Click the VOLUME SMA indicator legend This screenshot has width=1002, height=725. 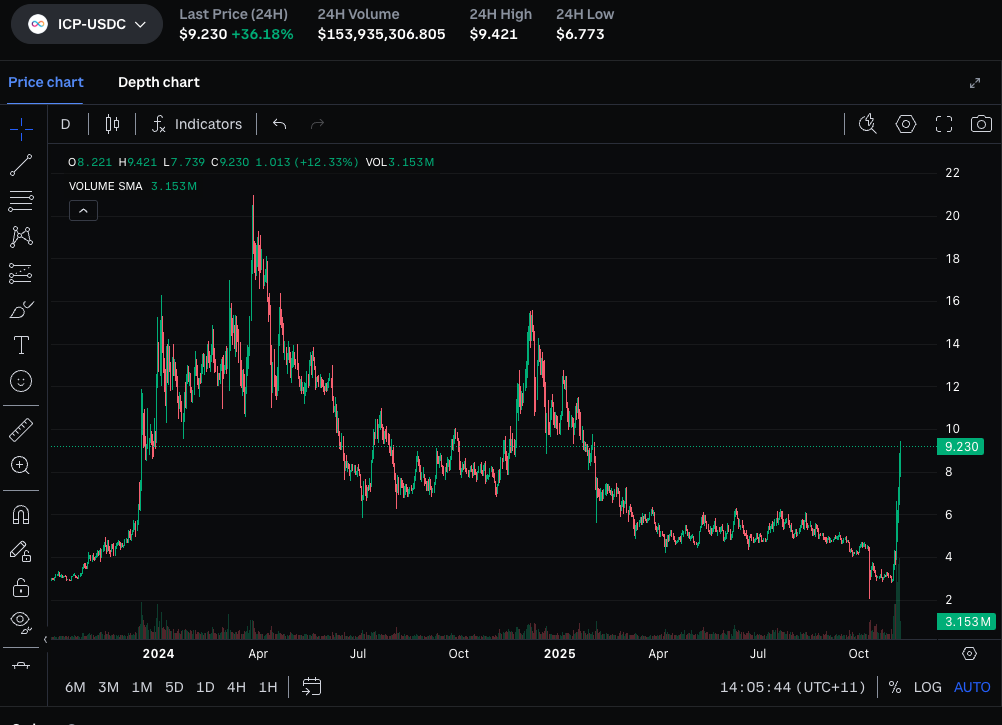click(132, 186)
